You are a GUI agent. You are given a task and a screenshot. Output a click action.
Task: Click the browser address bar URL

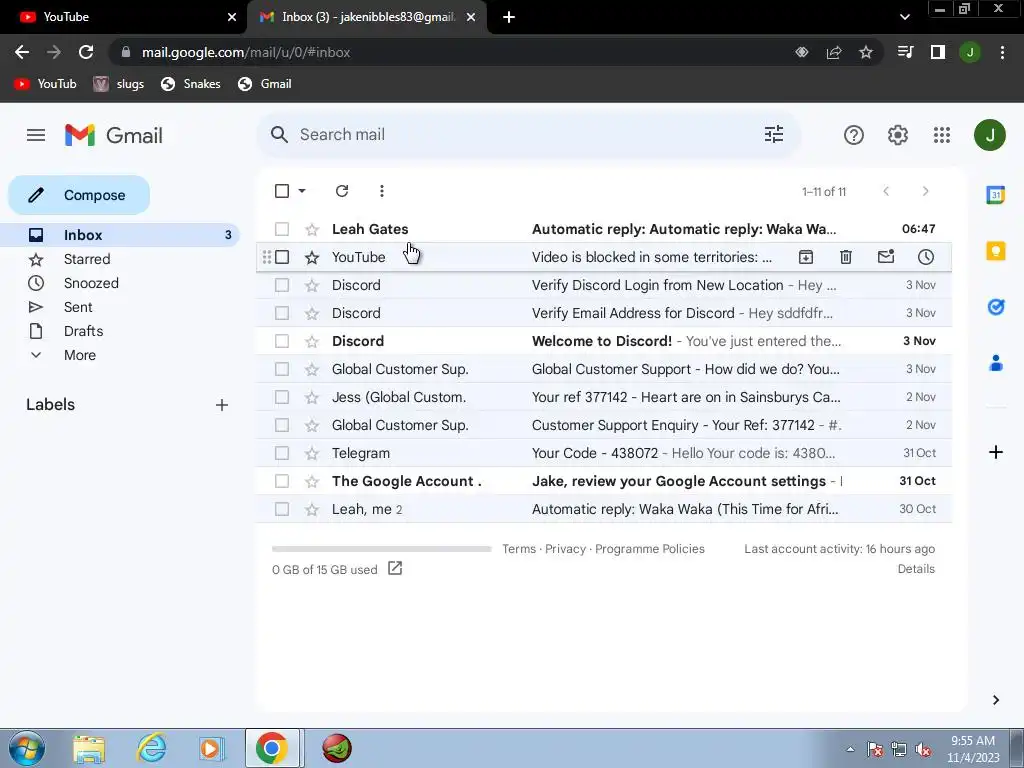click(x=246, y=52)
